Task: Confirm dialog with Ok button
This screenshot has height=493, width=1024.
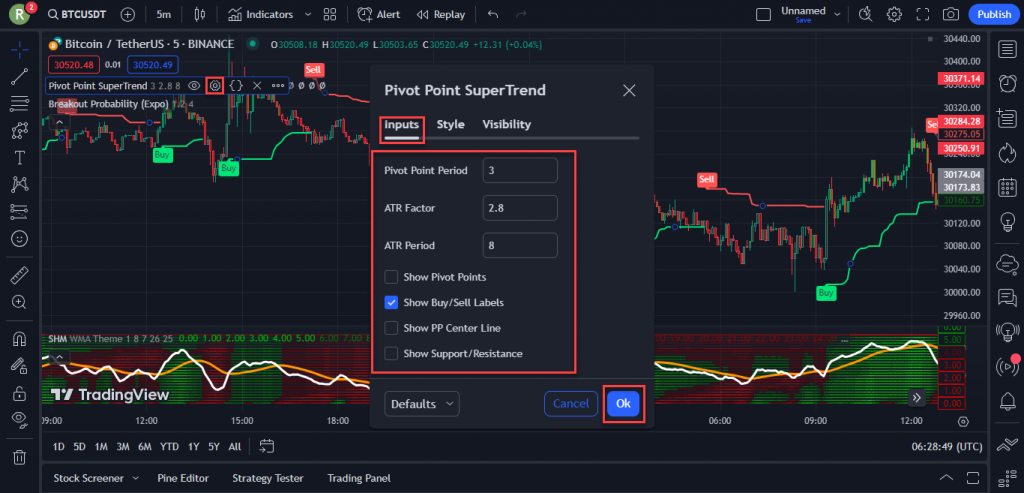Action: [x=623, y=404]
